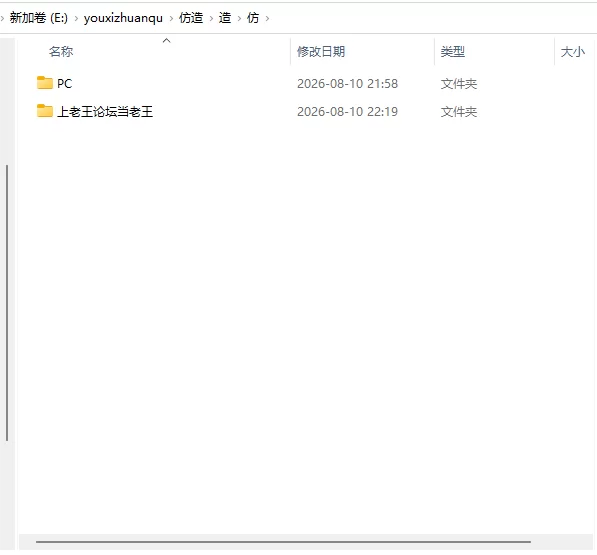Go to 新加卷 (E:) in breadcrumb
Image resolution: width=597 pixels, height=555 pixels.
tap(38, 18)
